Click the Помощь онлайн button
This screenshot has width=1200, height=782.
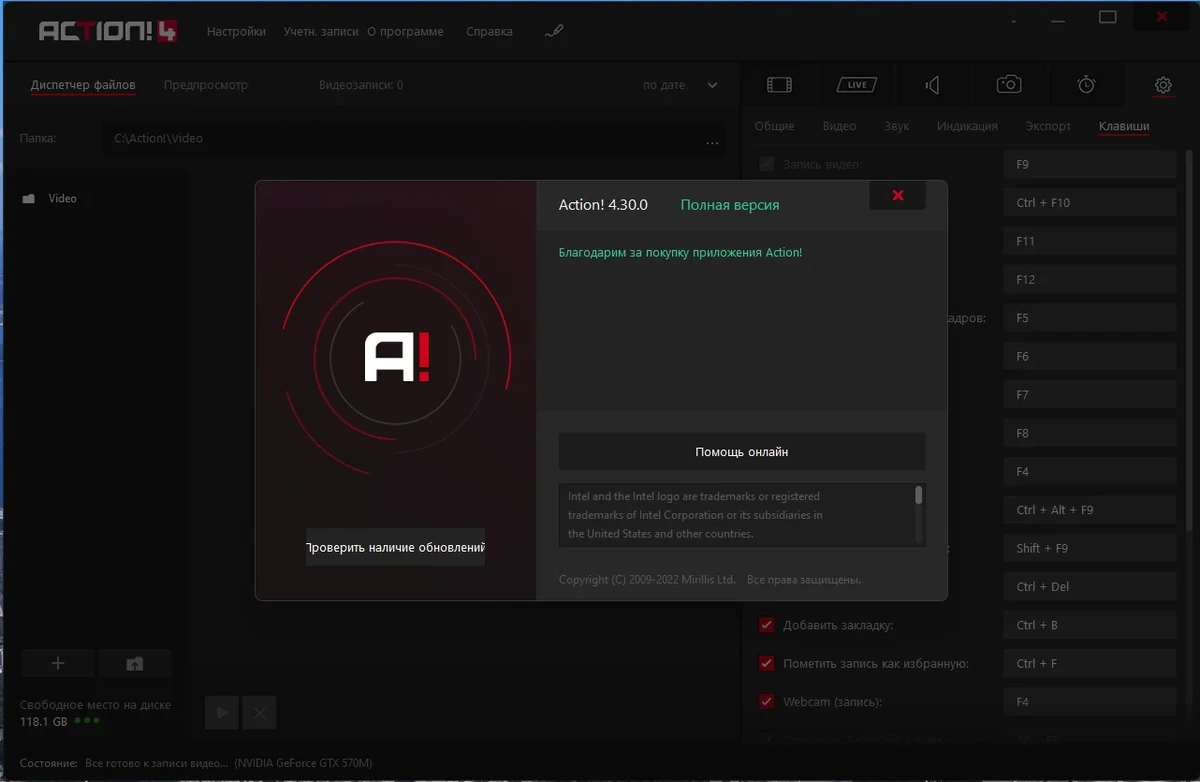(742, 452)
